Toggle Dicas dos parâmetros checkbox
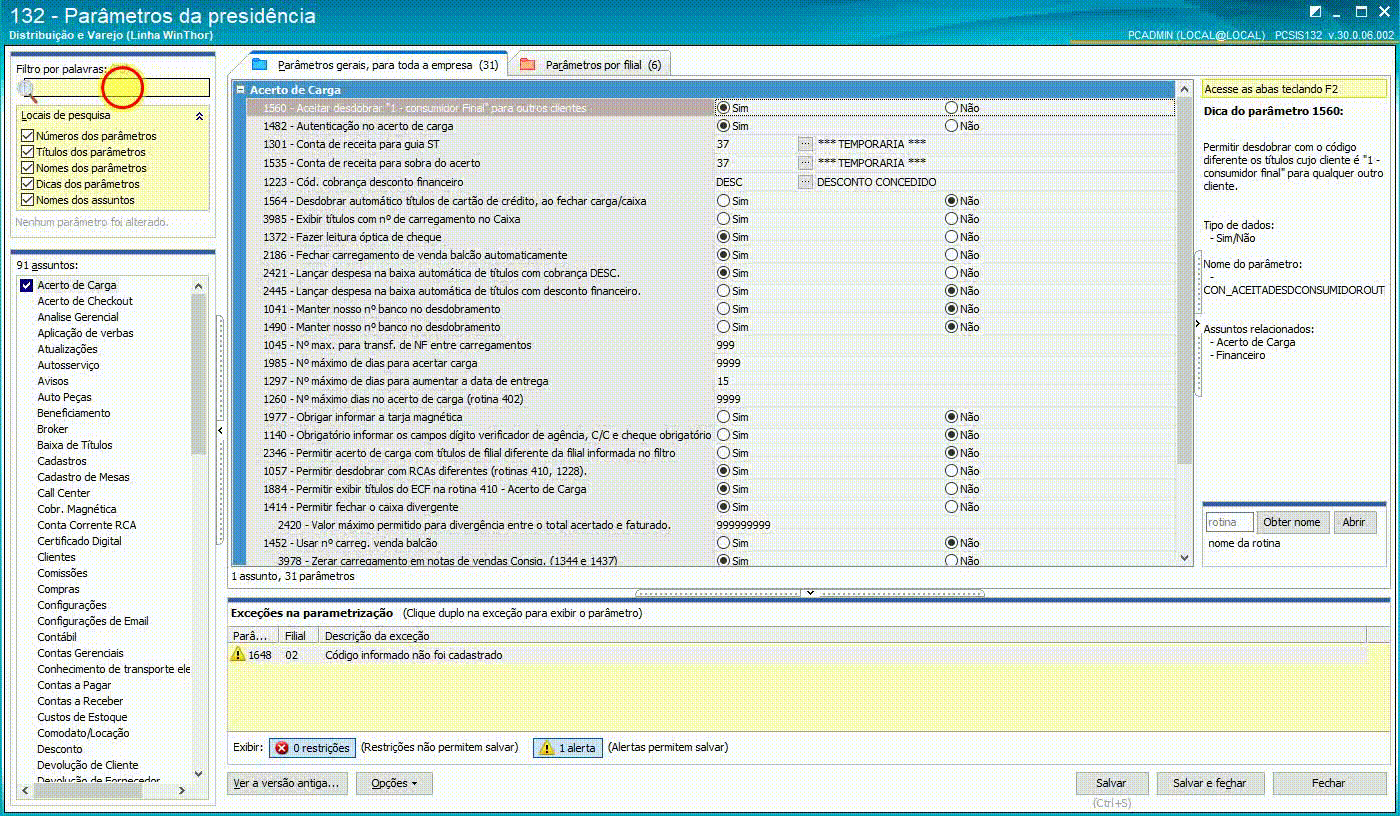This screenshot has height=816, width=1400. [x=28, y=184]
